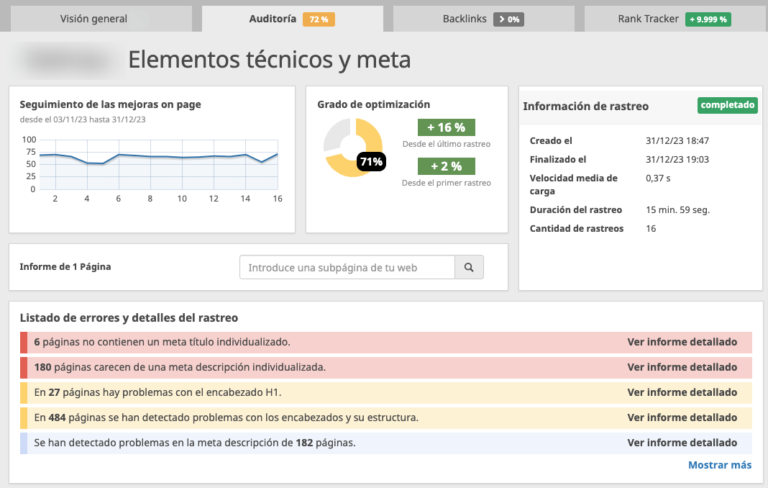This screenshot has height=488, width=768.
Task: Click the magnifying glass search button
Action: click(469, 267)
